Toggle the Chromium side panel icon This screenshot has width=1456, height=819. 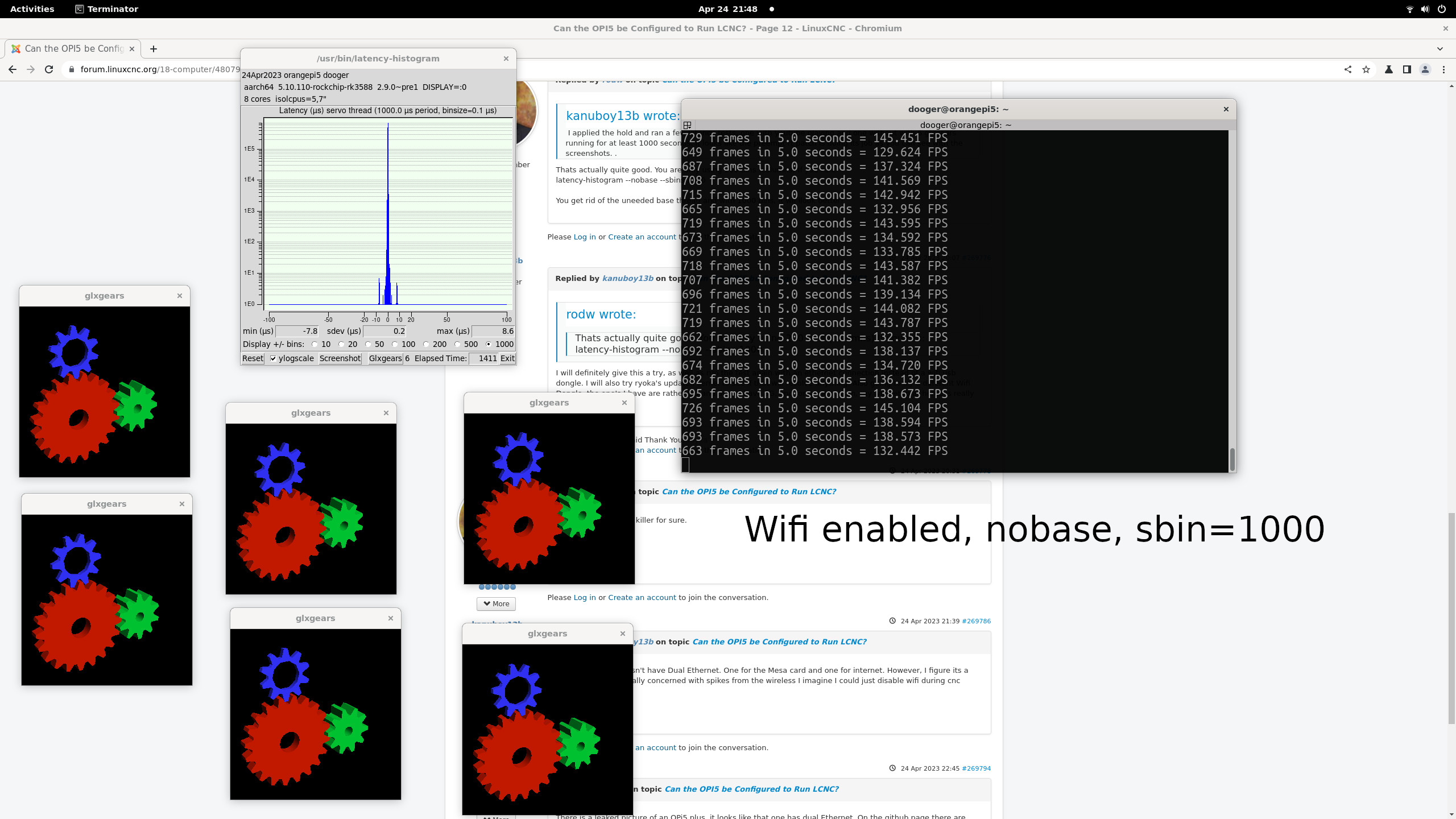pos(1407,69)
